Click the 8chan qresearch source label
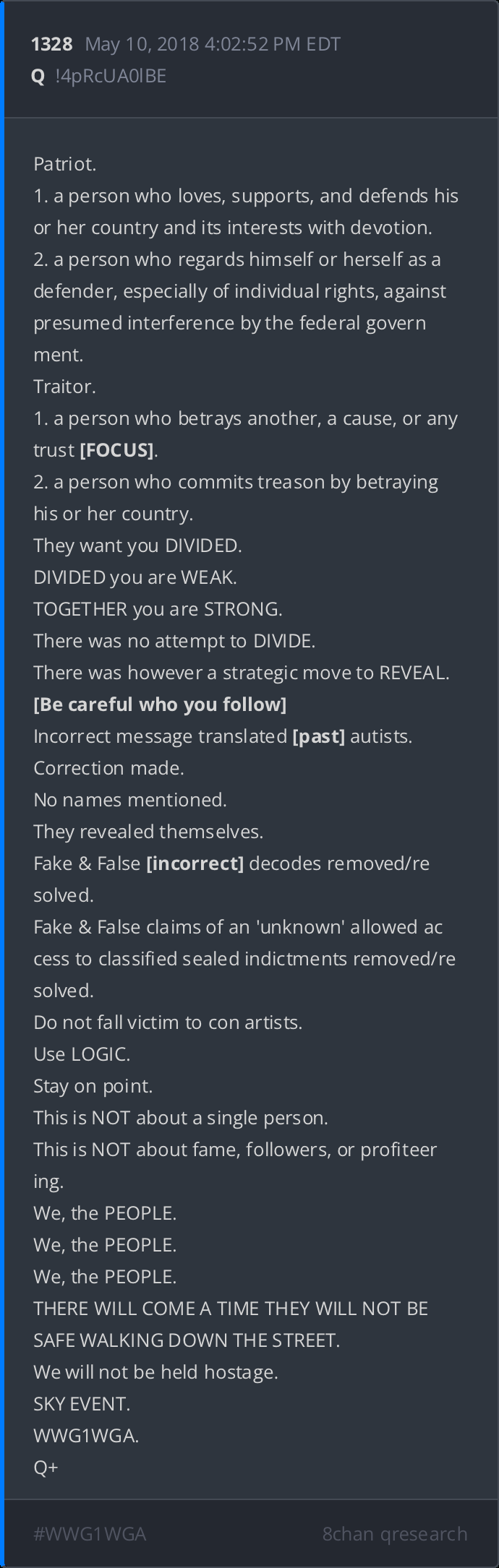The image size is (499, 1568). pos(395,1533)
